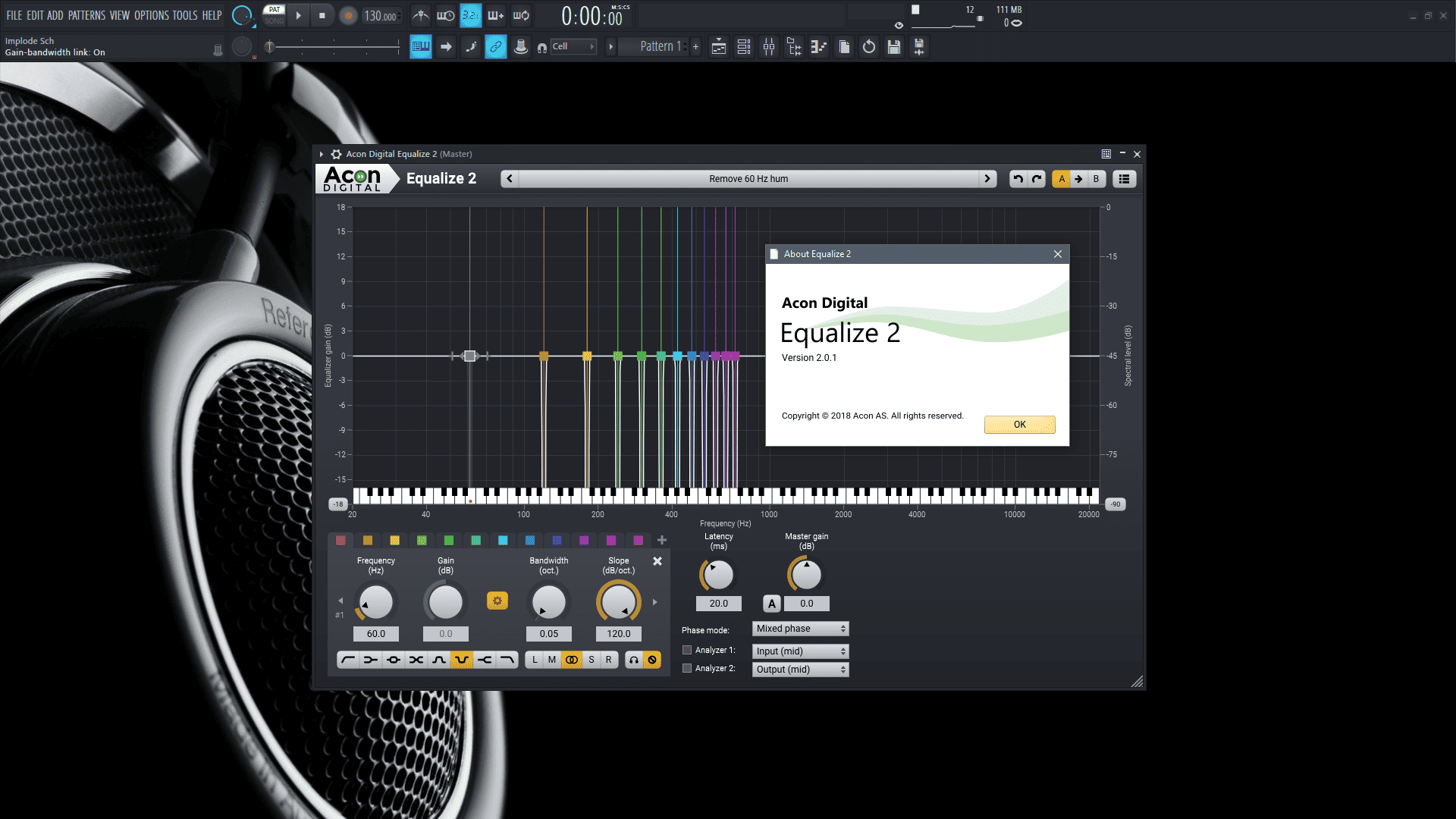Open the Channel rack icon
The image size is (1456, 819).
click(x=744, y=47)
